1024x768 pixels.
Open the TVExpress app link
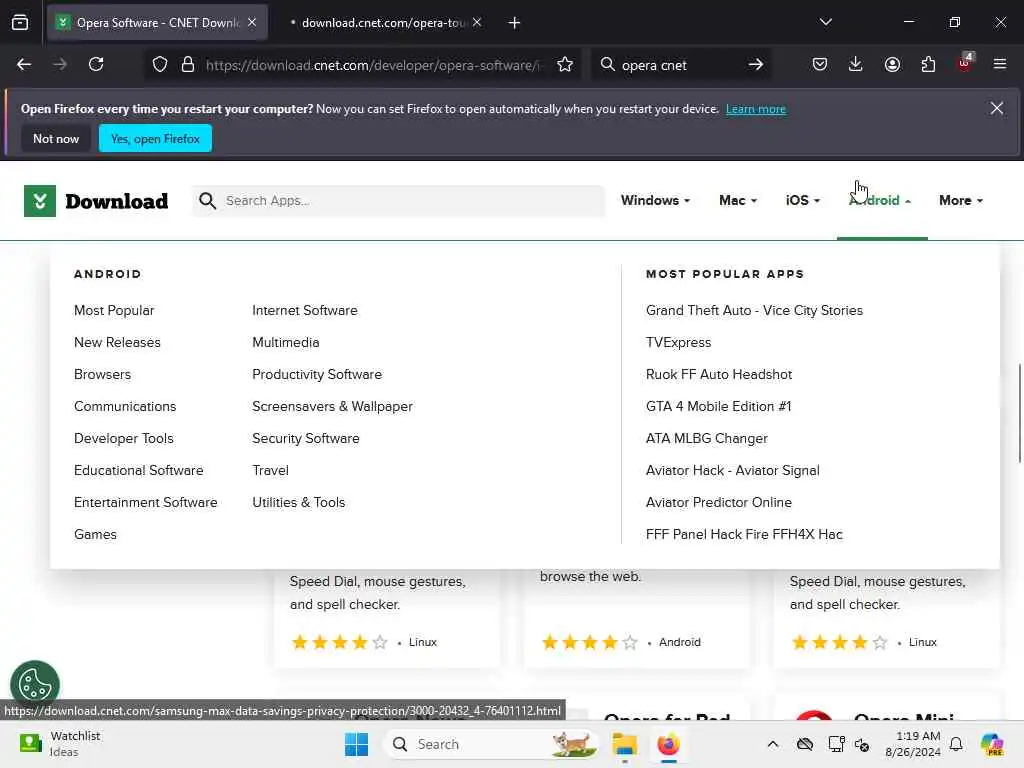pos(679,343)
